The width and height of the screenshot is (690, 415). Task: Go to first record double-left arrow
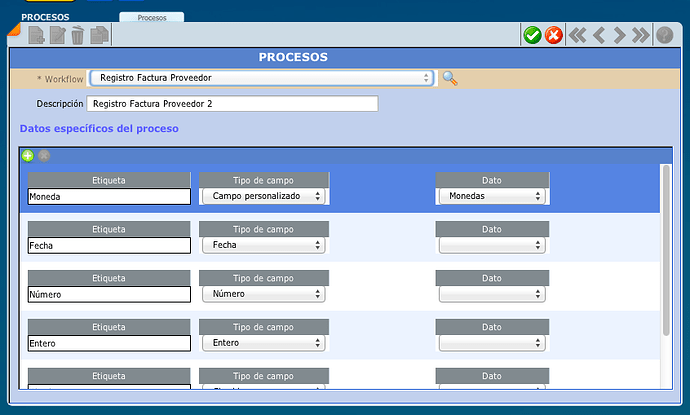(x=577, y=35)
